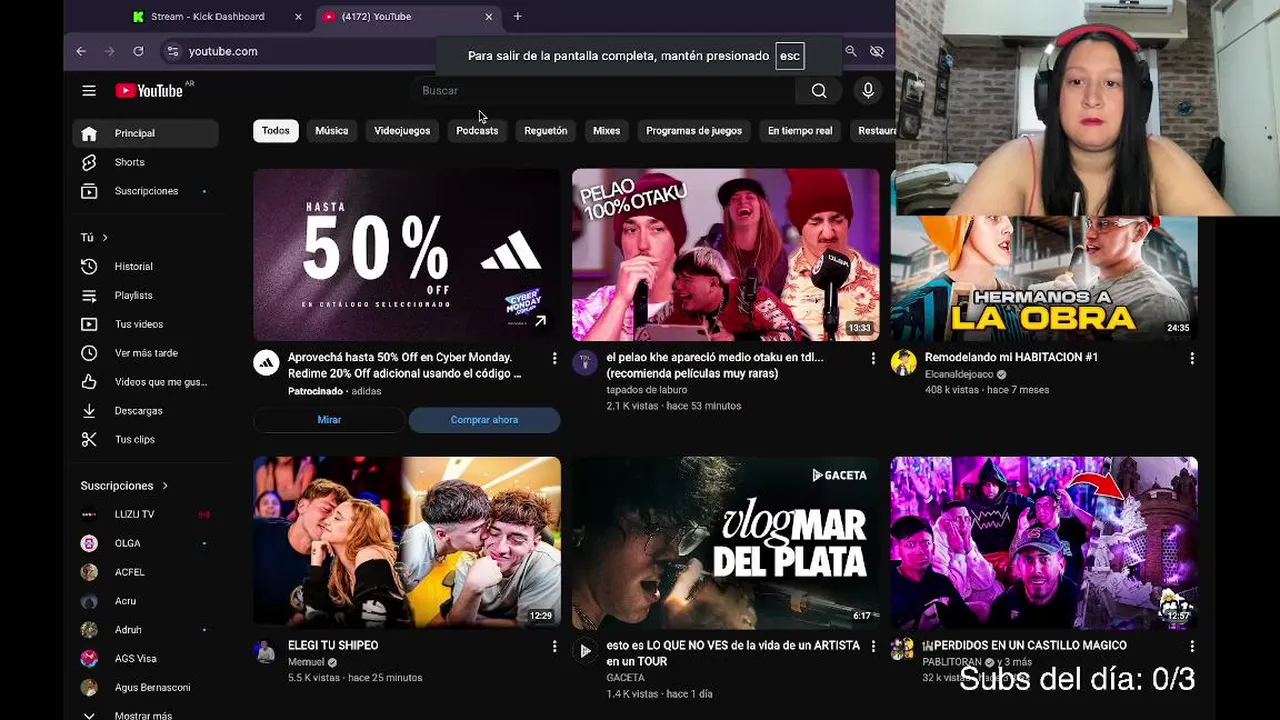Viewport: 1280px width, 720px height.
Task: Open Shorts from the sidebar
Action: coord(146,162)
